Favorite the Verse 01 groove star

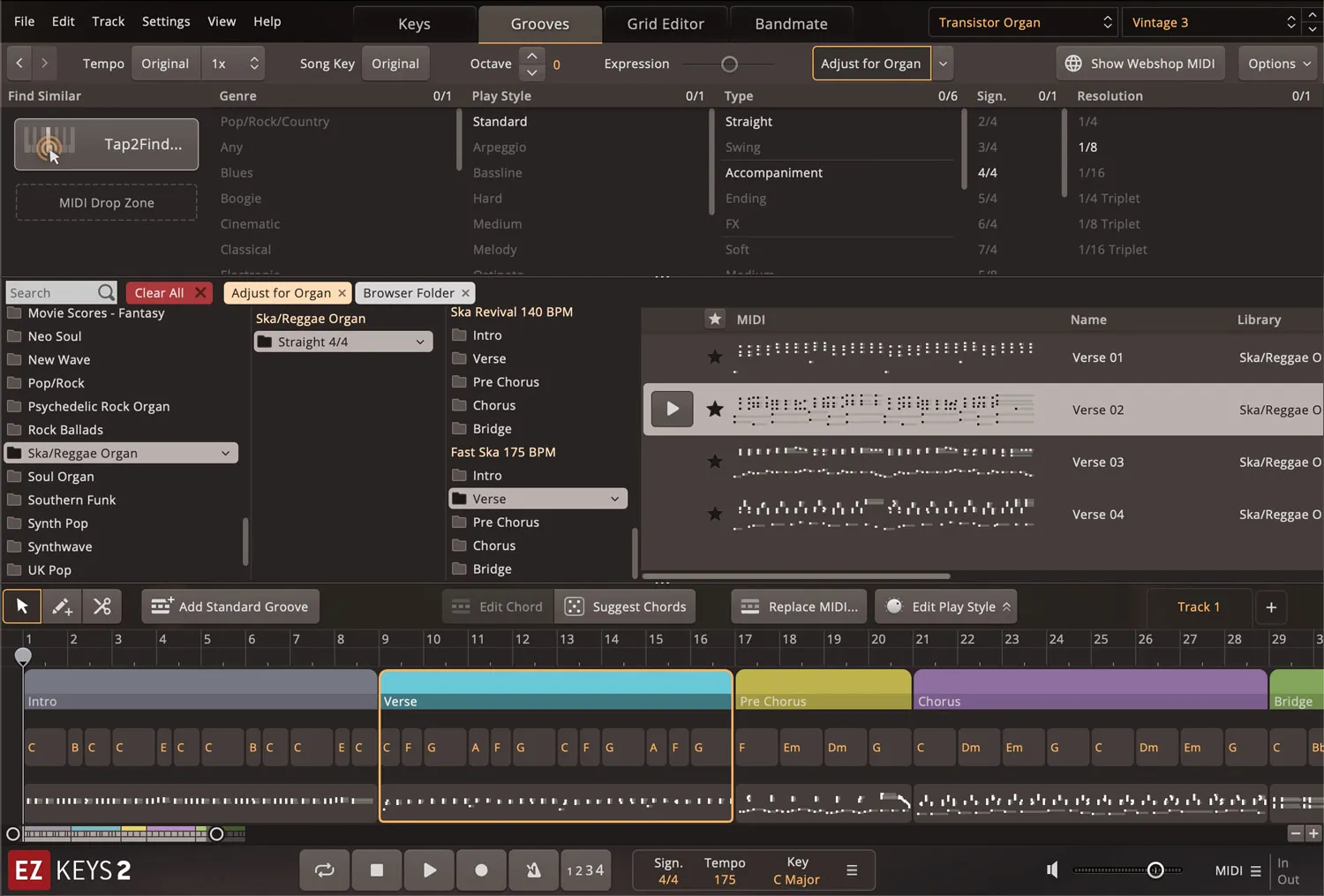(x=715, y=357)
